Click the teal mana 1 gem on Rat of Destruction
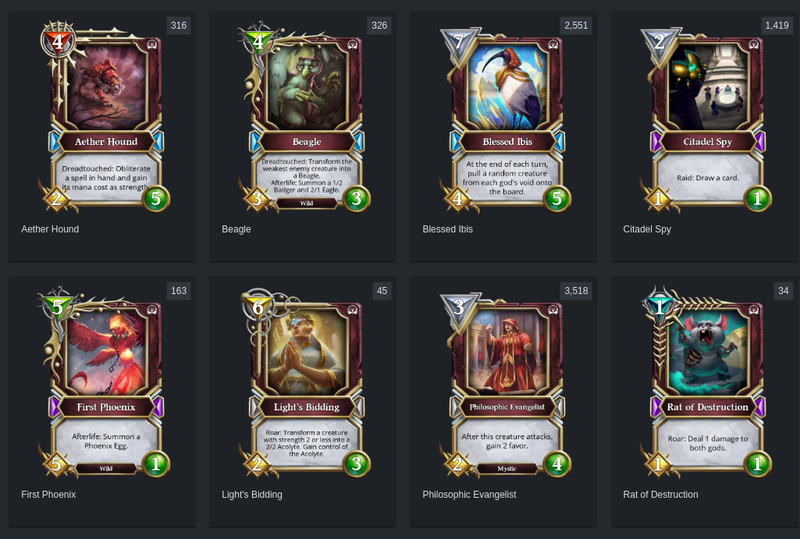Viewport: 800px width, 539px height. 659,307
